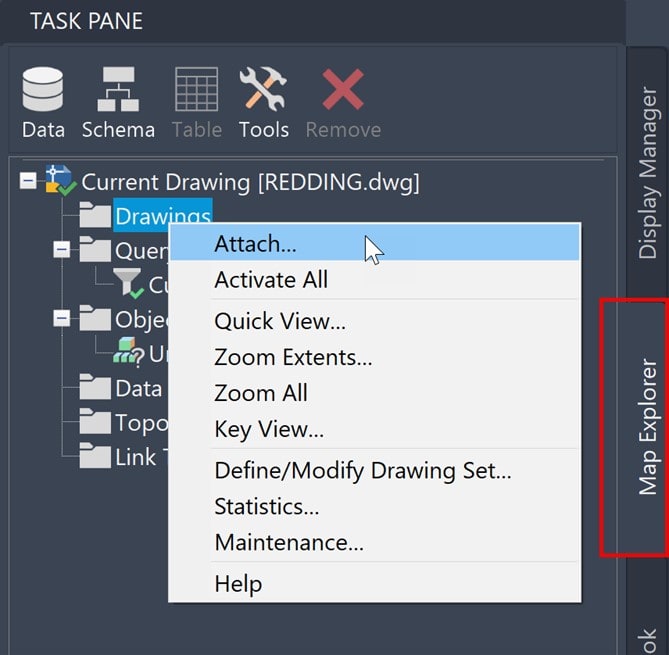The height and width of the screenshot is (655, 669).
Task: Click the Link Templates folder icon
Action: pyautogui.click(x=95, y=456)
